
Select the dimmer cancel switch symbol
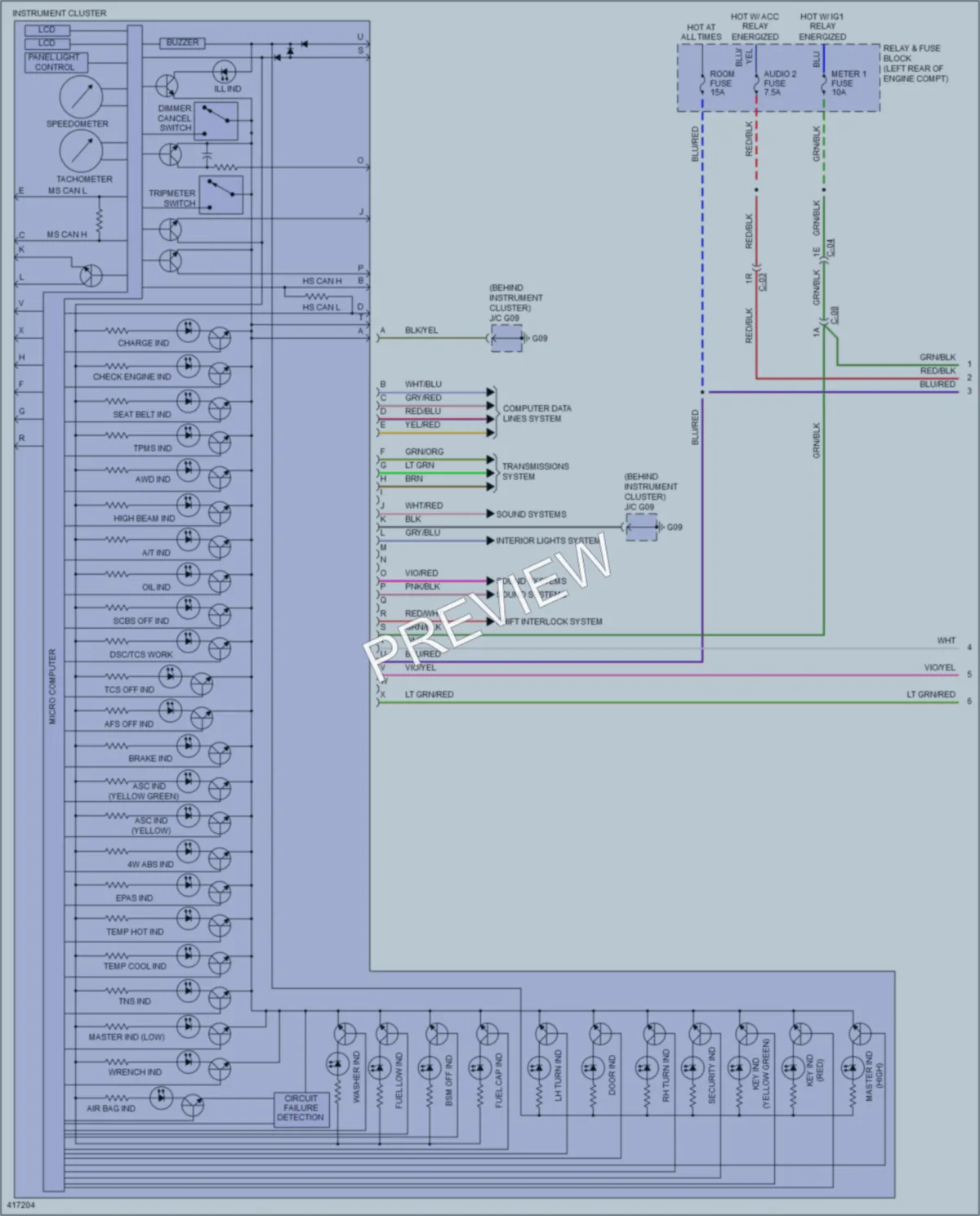216,121
